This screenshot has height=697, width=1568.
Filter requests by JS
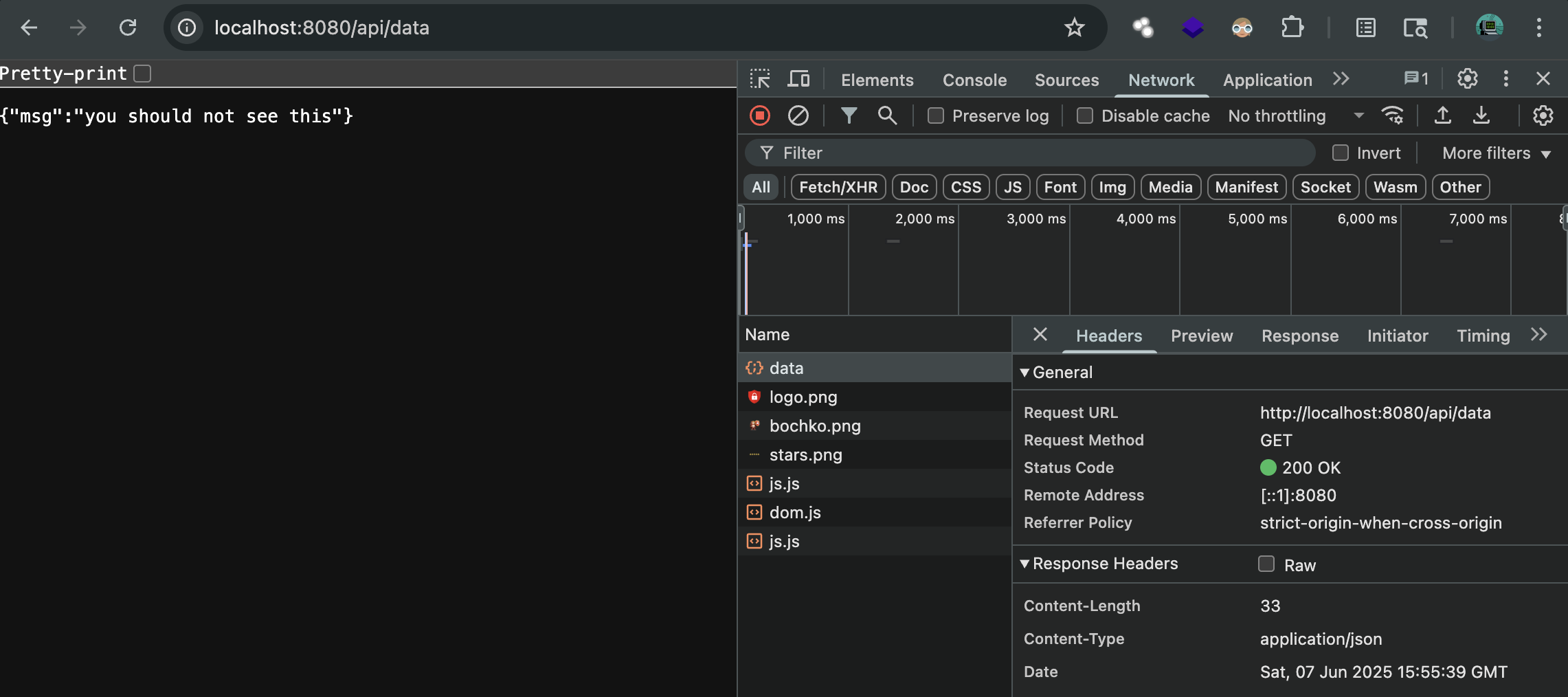click(1013, 187)
